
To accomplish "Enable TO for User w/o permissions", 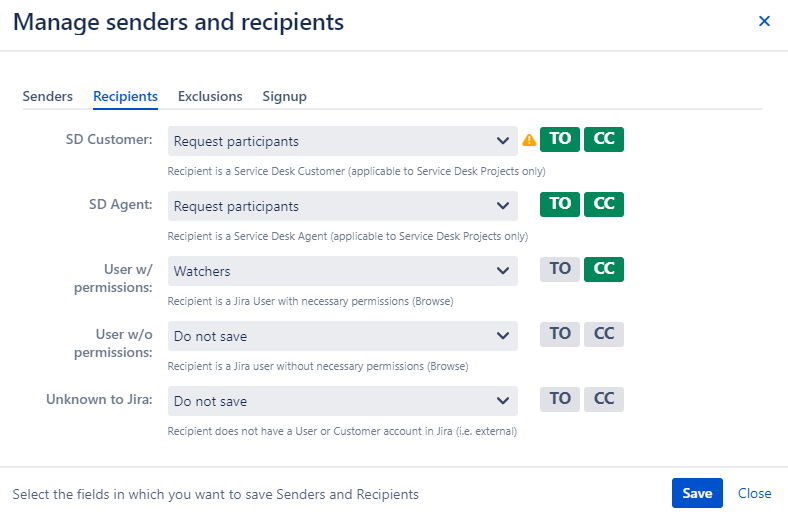I will [560, 334].
